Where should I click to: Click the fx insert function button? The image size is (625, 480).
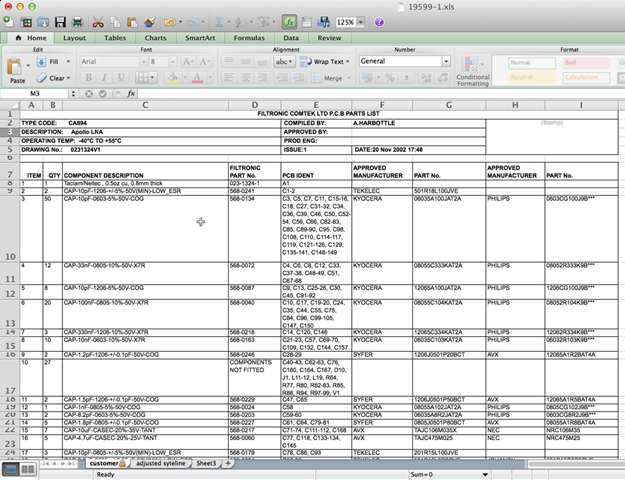[x=131, y=93]
